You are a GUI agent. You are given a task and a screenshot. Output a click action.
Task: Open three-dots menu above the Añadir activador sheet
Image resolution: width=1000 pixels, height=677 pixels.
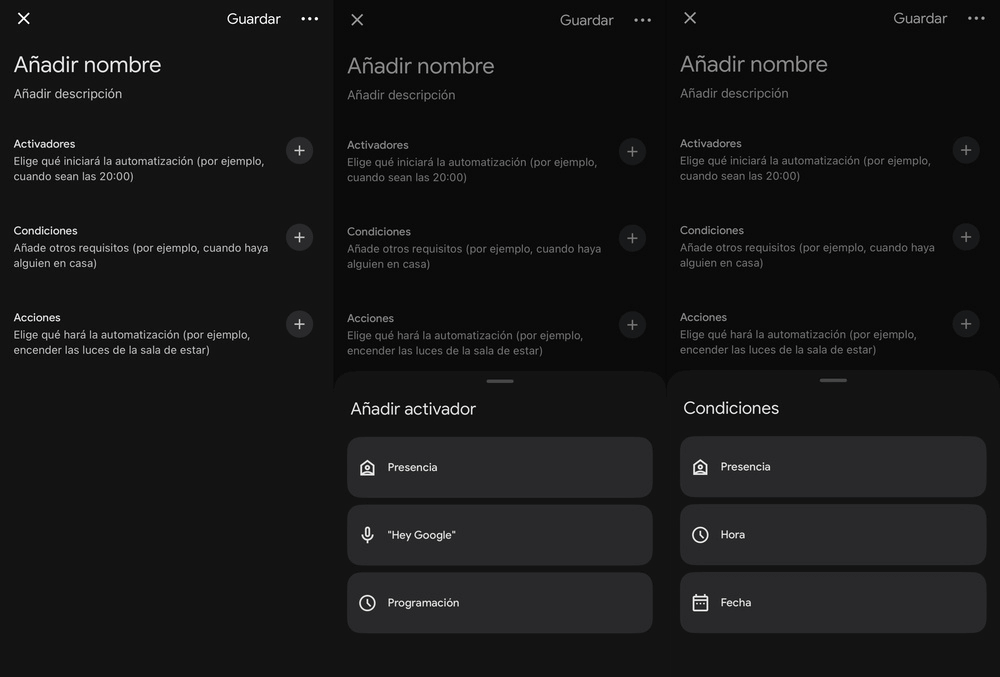(643, 20)
